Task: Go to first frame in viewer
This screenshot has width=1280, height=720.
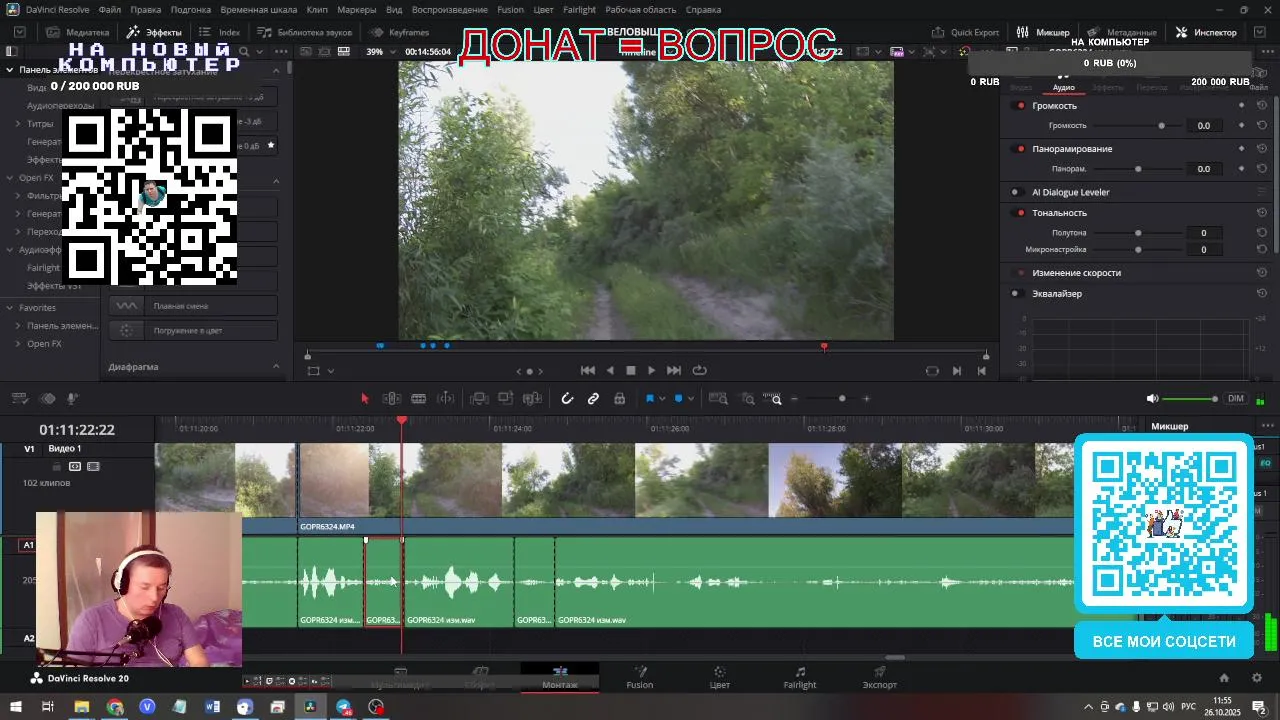Action: [588, 370]
